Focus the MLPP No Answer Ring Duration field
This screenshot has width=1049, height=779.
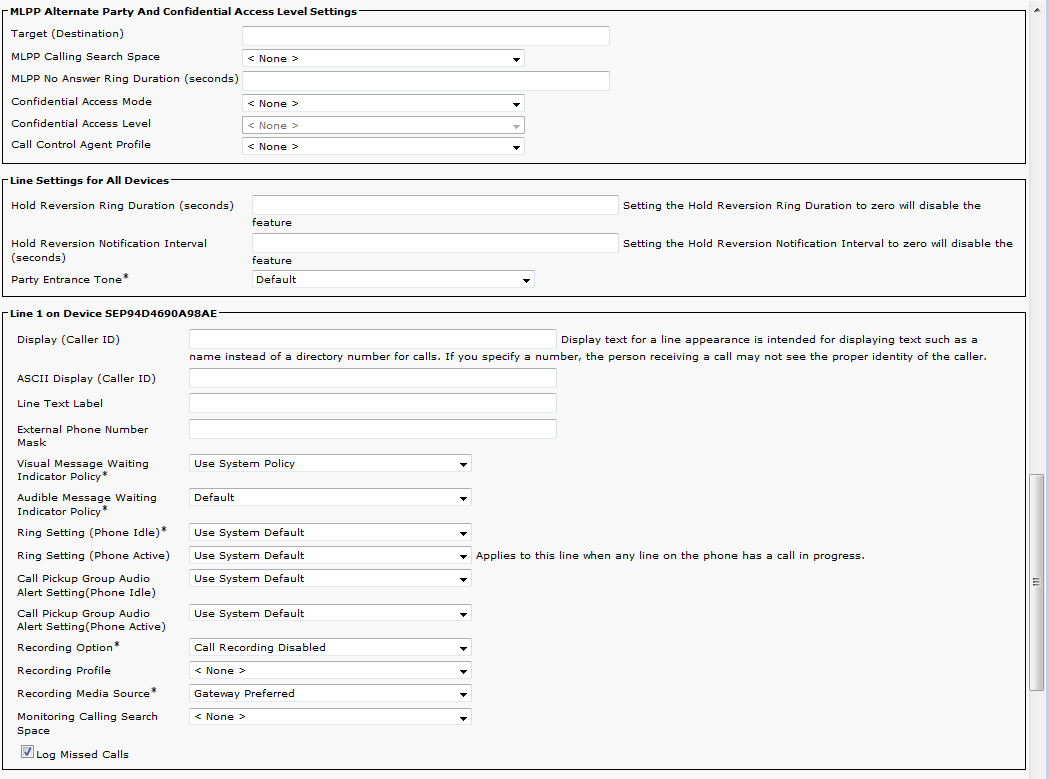(x=425, y=81)
